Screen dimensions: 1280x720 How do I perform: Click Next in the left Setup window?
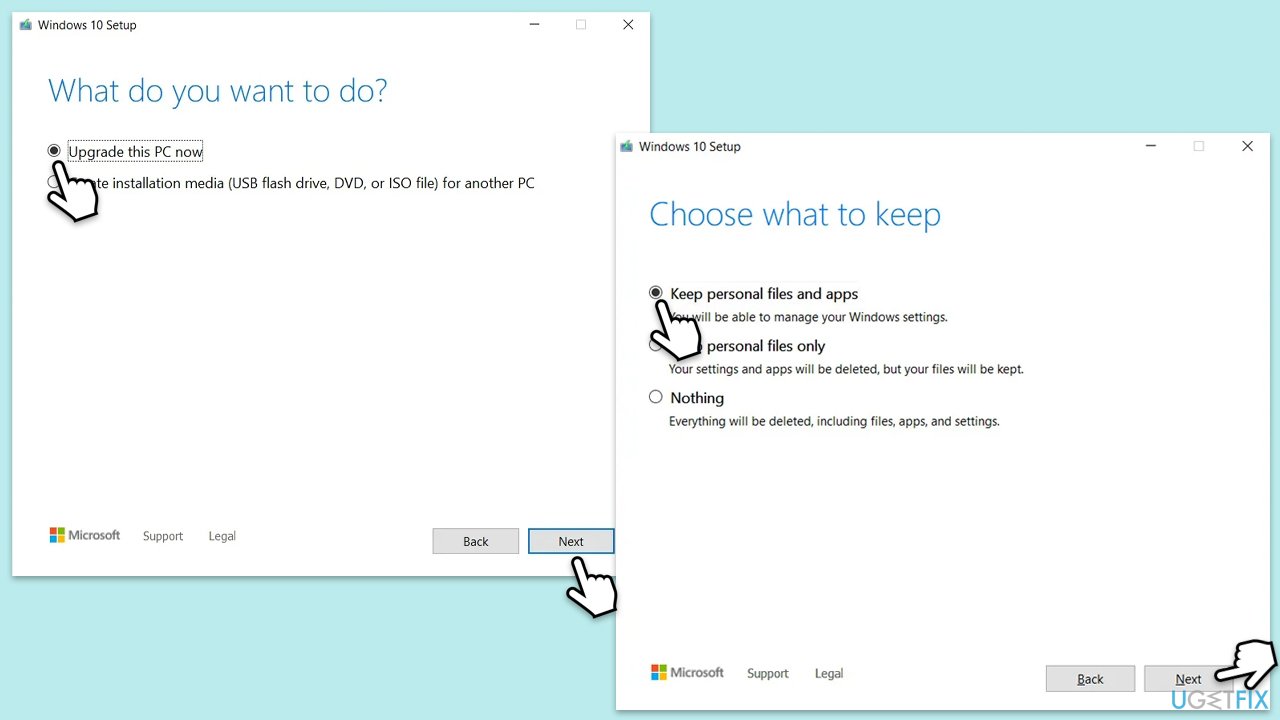pos(571,541)
